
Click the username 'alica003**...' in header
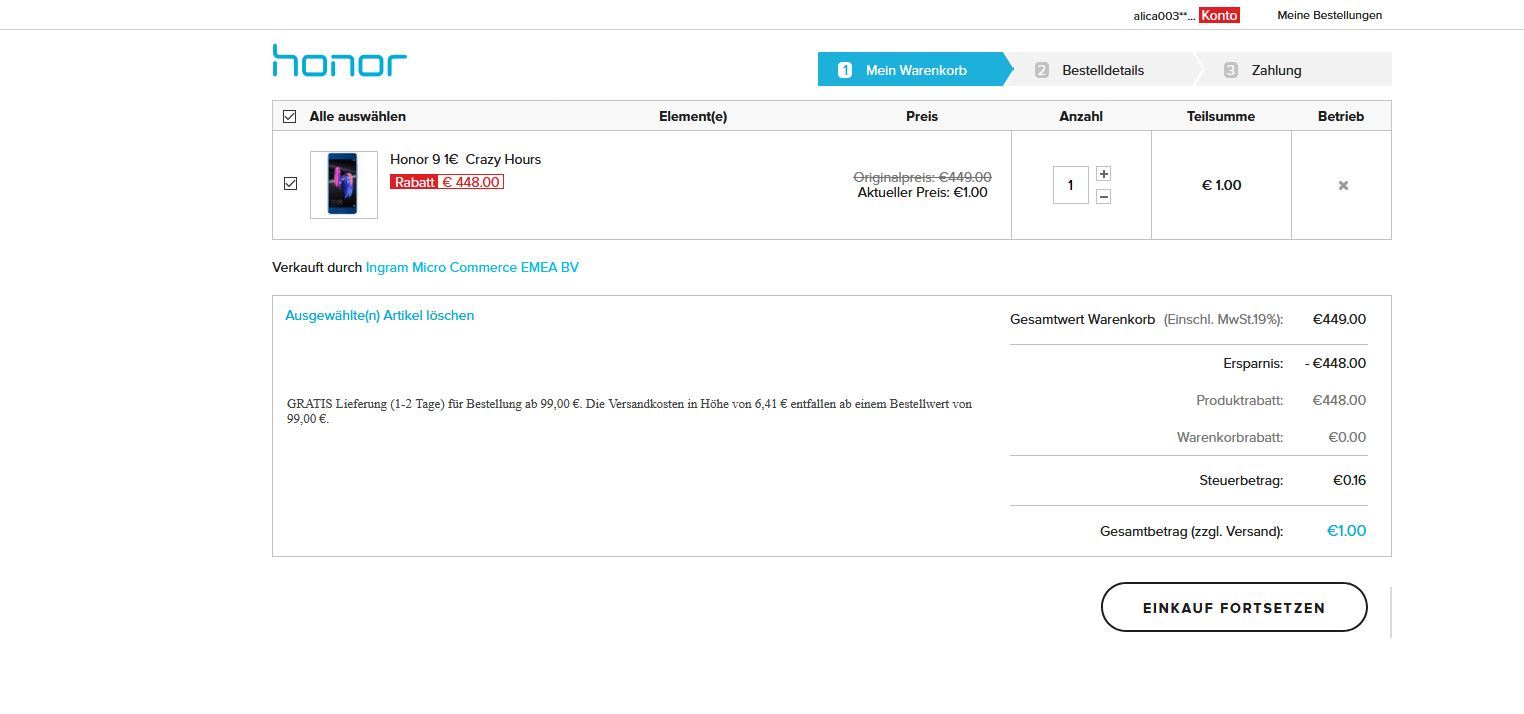tap(1163, 16)
